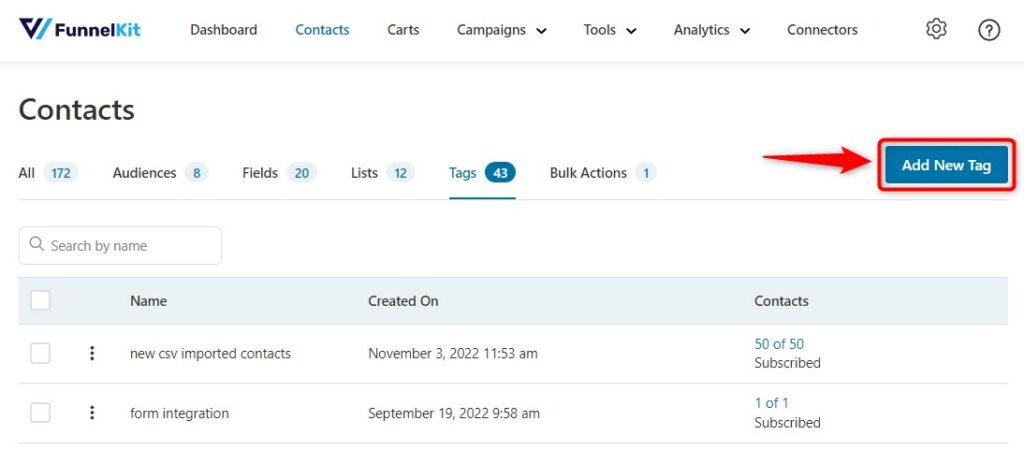Click the FunnelKit logo
Image resolution: width=1024 pixels, height=450 pixels.
(80, 29)
